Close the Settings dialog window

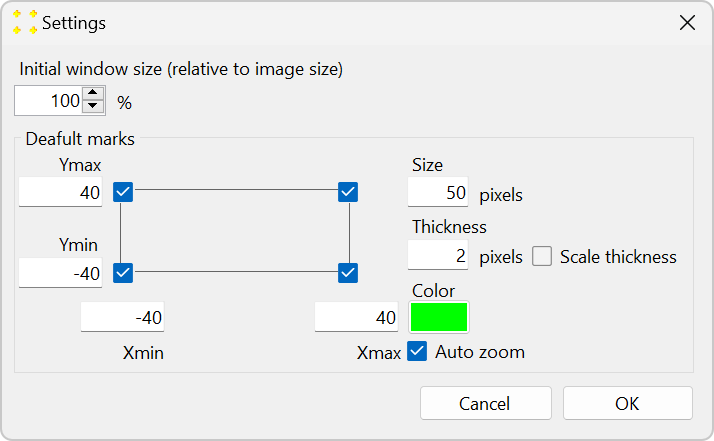click(x=687, y=22)
